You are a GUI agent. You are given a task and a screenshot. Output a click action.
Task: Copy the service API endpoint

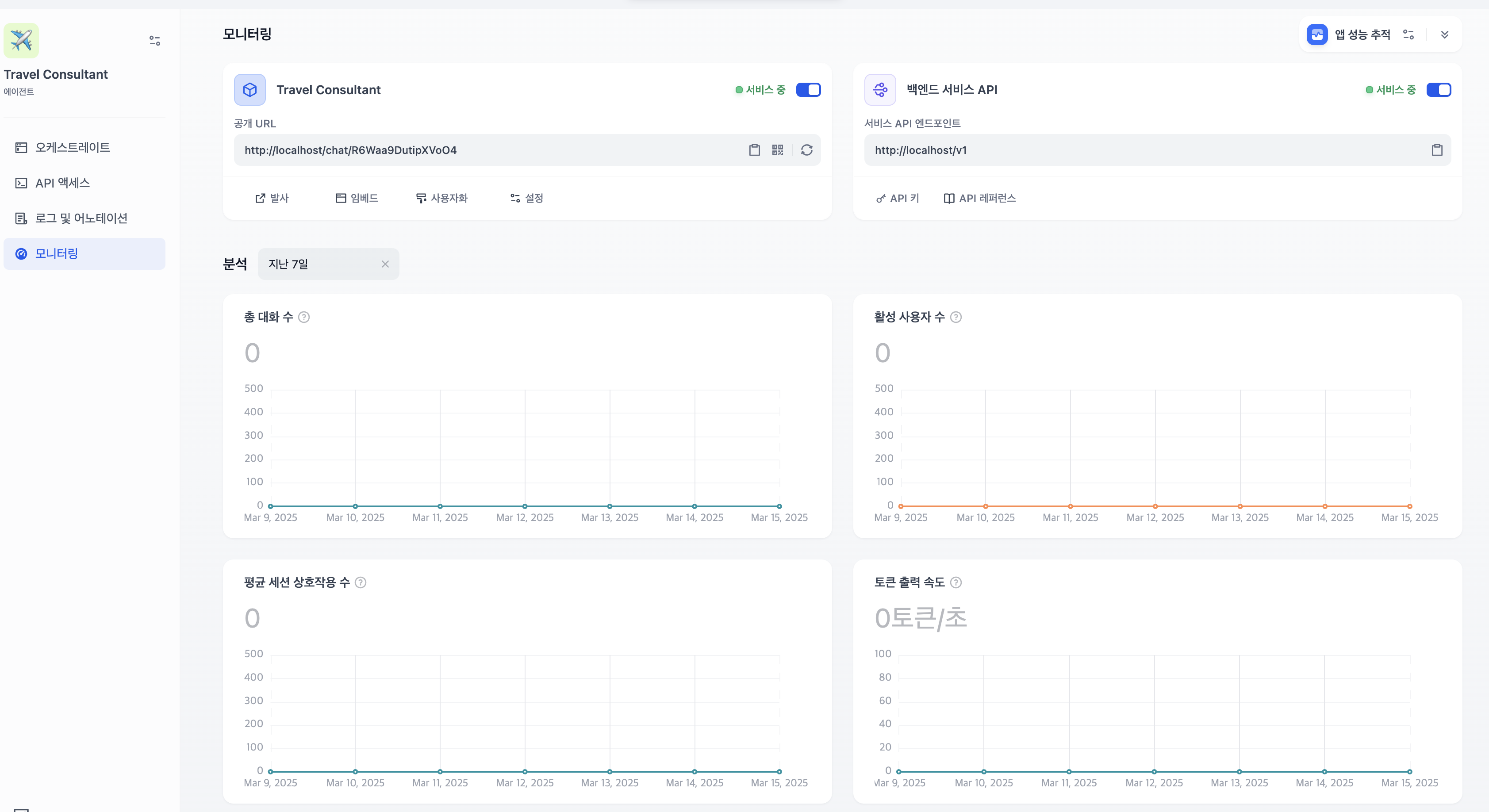pos(1437,150)
